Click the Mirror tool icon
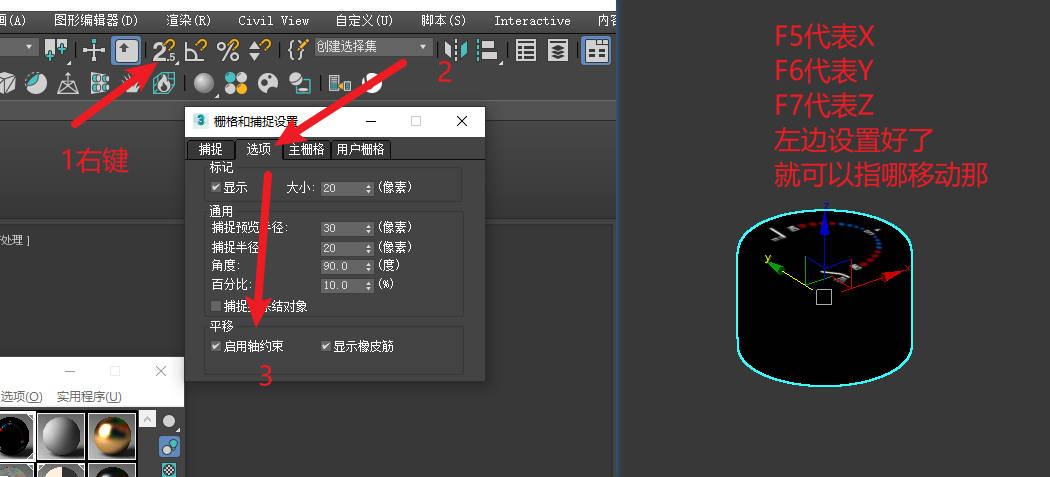This screenshot has height=477, width=1050. (x=455, y=51)
